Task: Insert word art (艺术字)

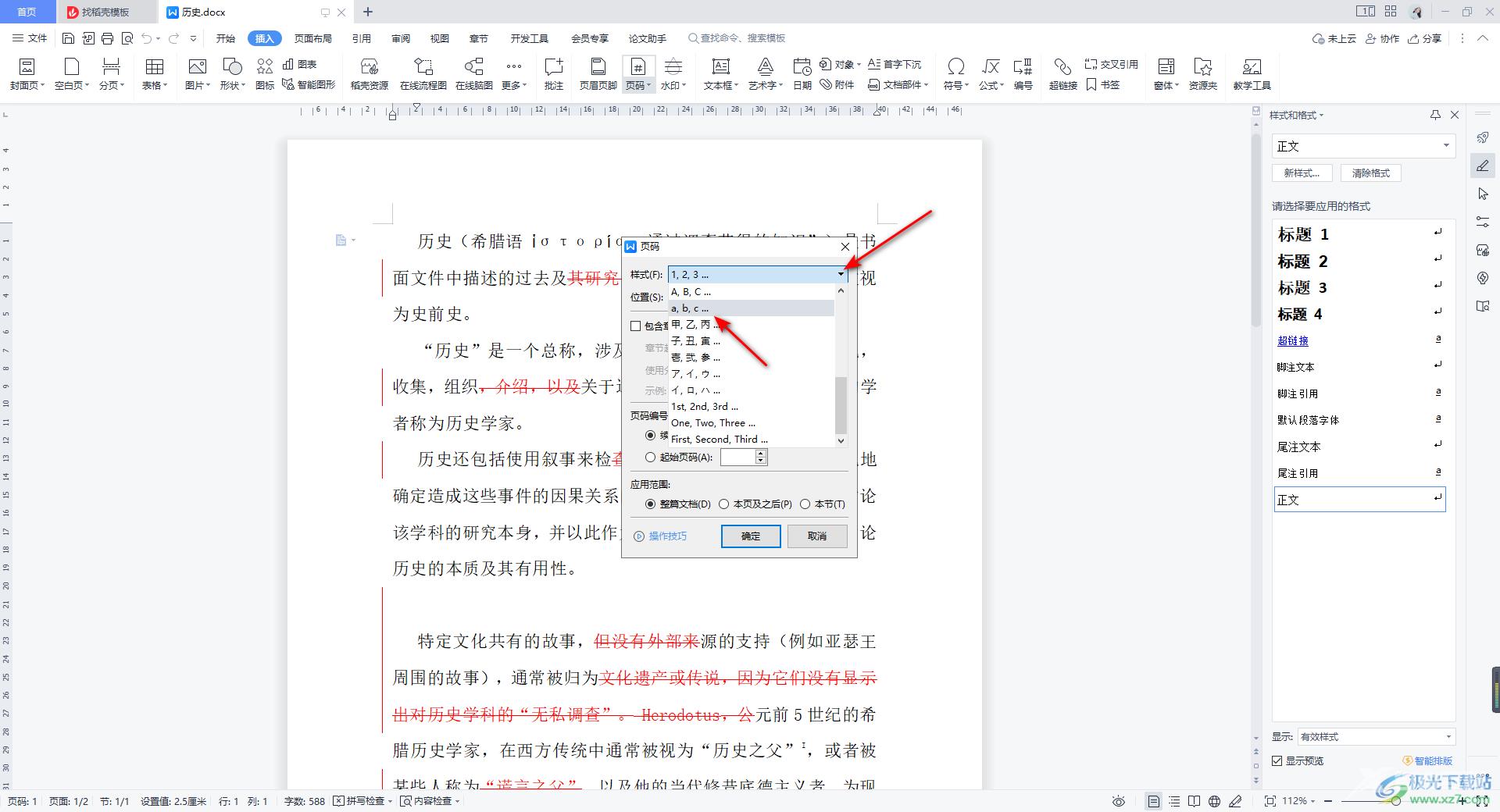Action: 766,74
